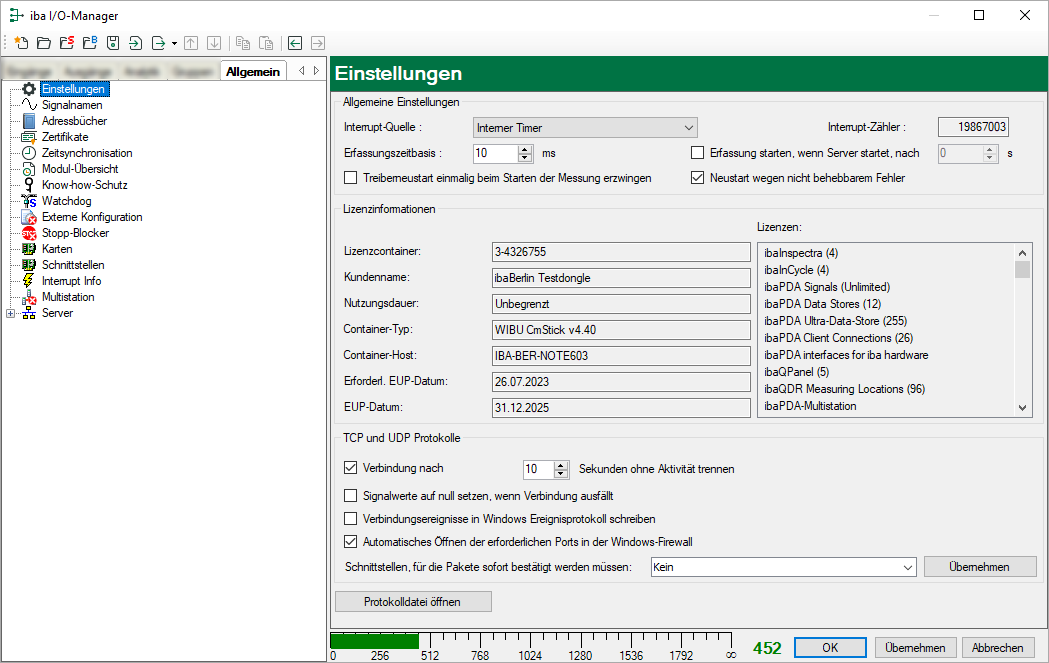The image size is (1049, 663).
Task: Click the new configuration toolbar icon
Action: [20, 43]
